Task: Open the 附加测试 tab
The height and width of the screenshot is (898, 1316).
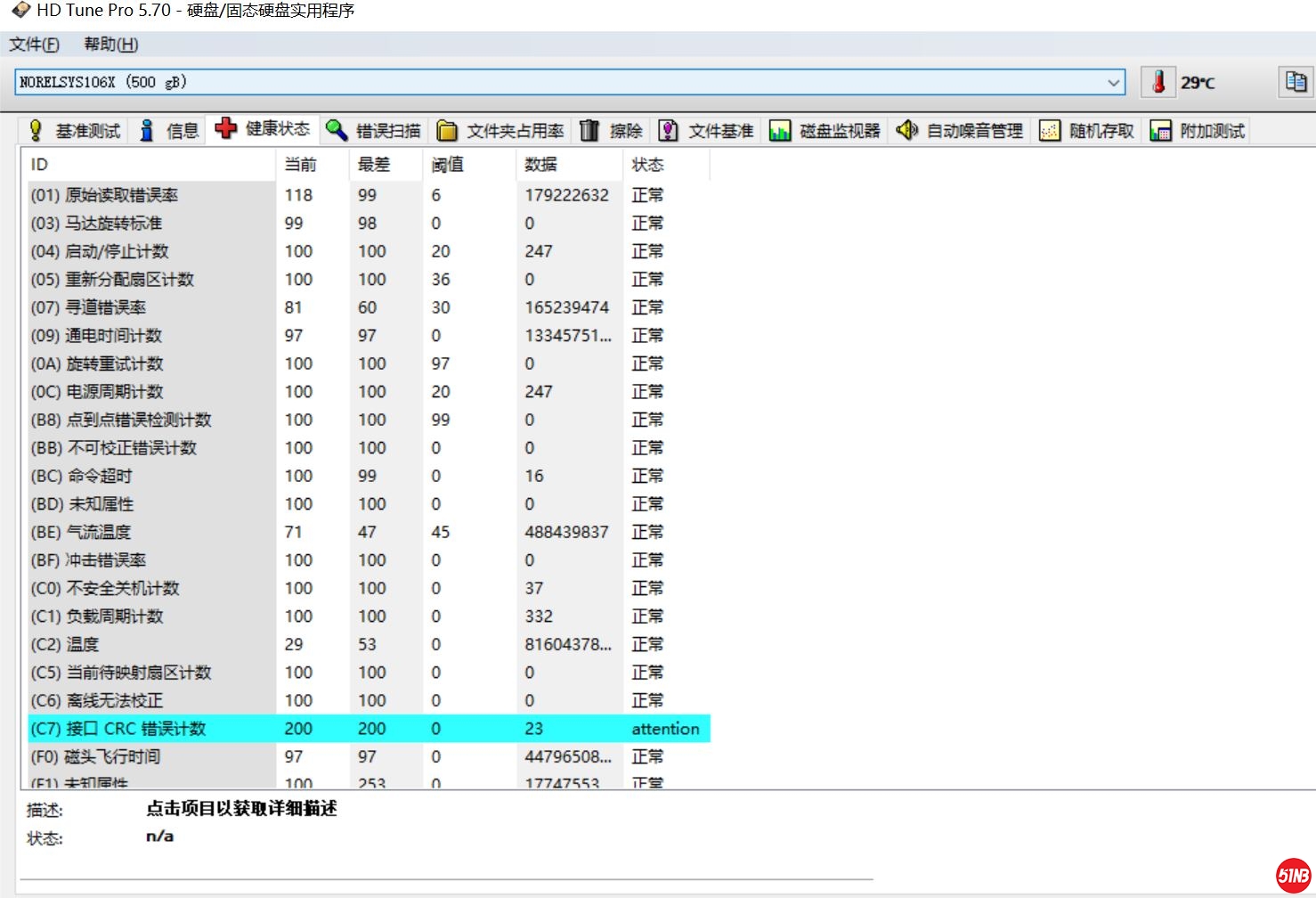Action: pyautogui.click(x=1198, y=131)
